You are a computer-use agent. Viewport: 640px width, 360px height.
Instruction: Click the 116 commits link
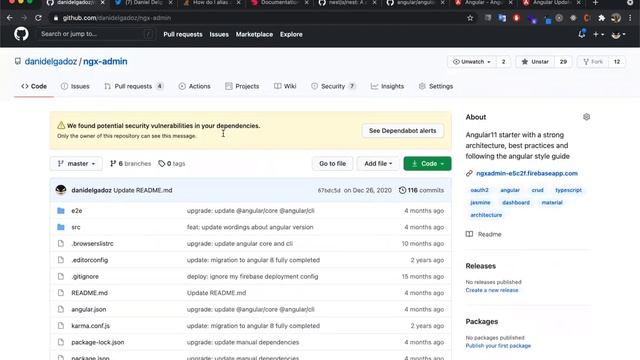422,190
